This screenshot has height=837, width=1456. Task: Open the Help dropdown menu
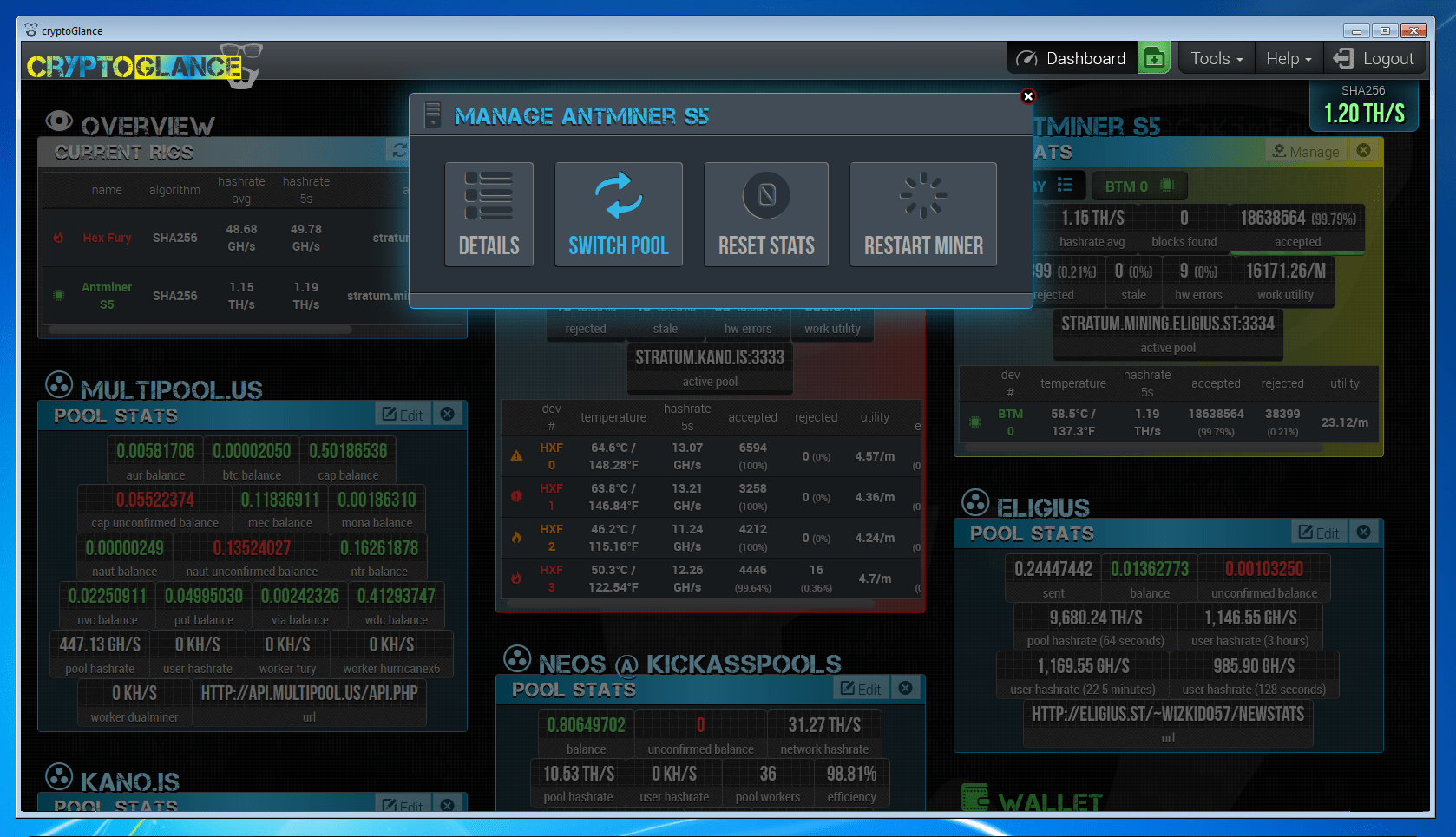pyautogui.click(x=1289, y=58)
